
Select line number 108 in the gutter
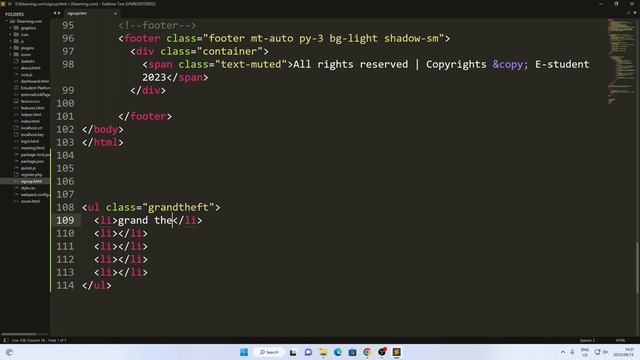pyautogui.click(x=65, y=207)
